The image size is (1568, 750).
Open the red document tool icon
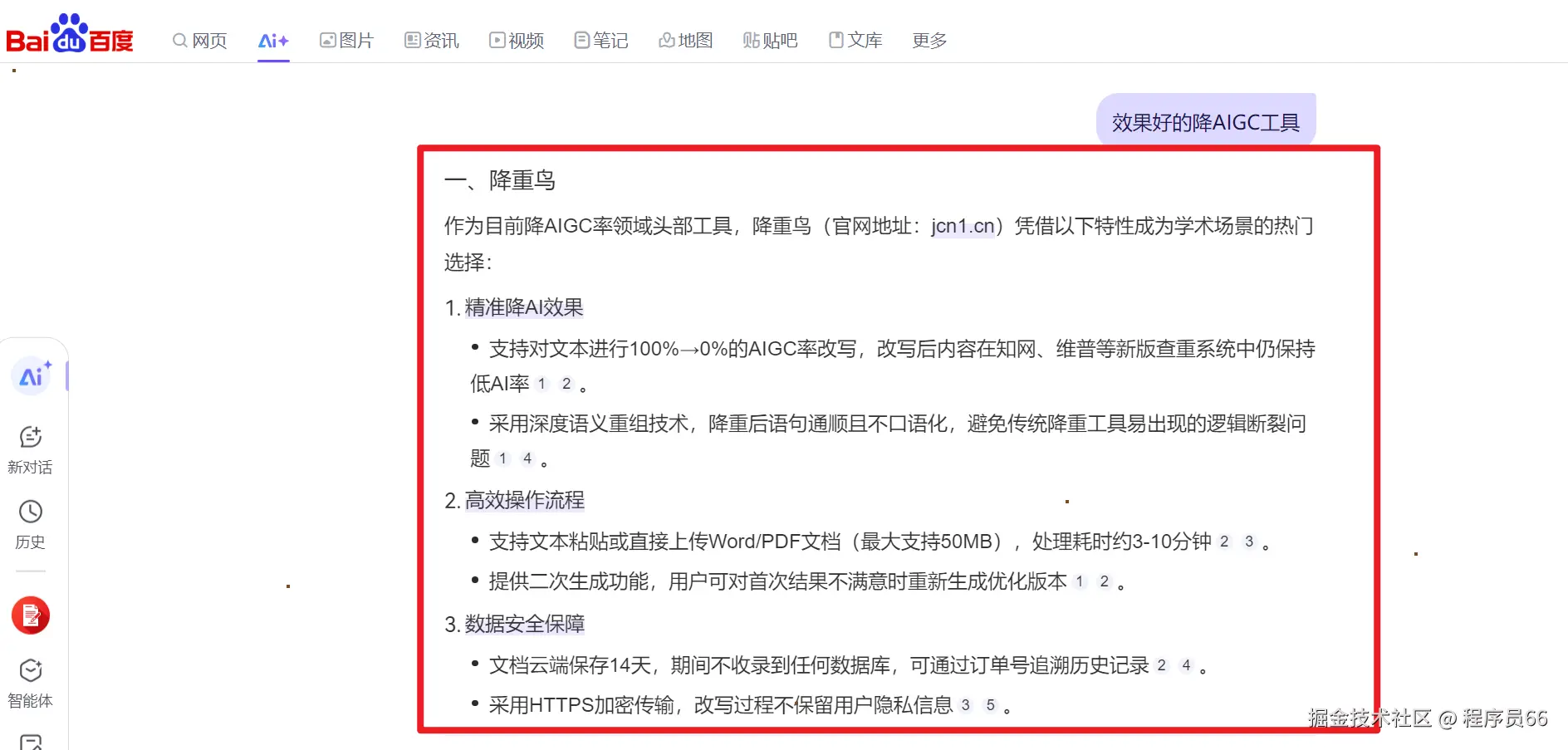(31, 615)
